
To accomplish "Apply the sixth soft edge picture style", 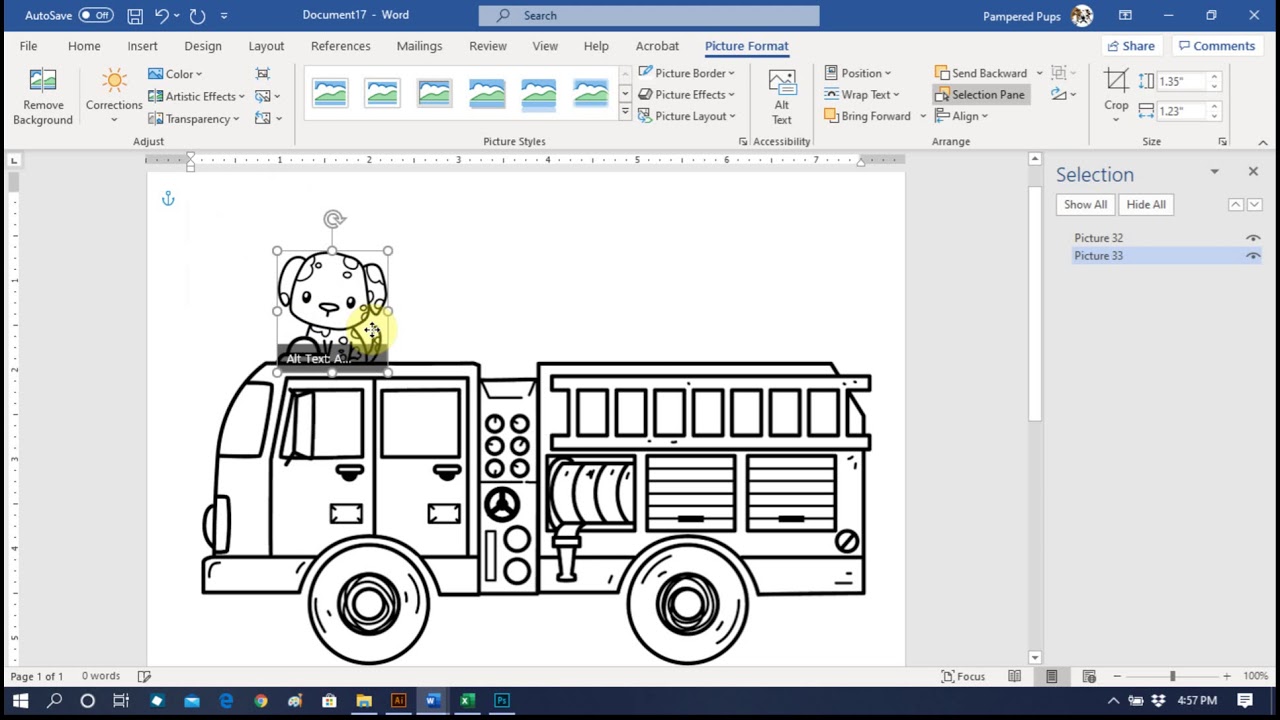I will [x=590, y=93].
